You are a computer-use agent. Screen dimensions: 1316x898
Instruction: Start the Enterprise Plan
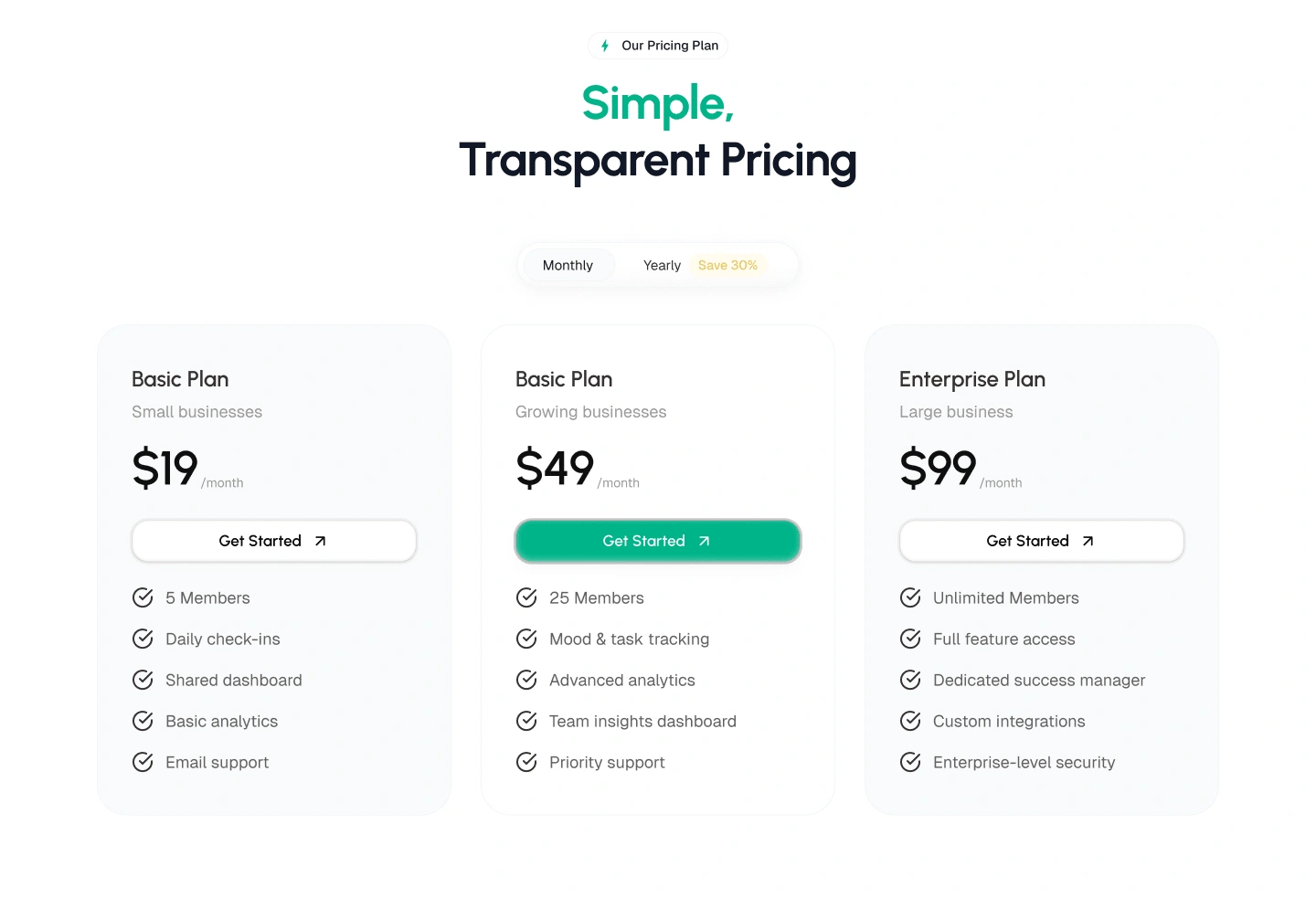coord(1041,541)
